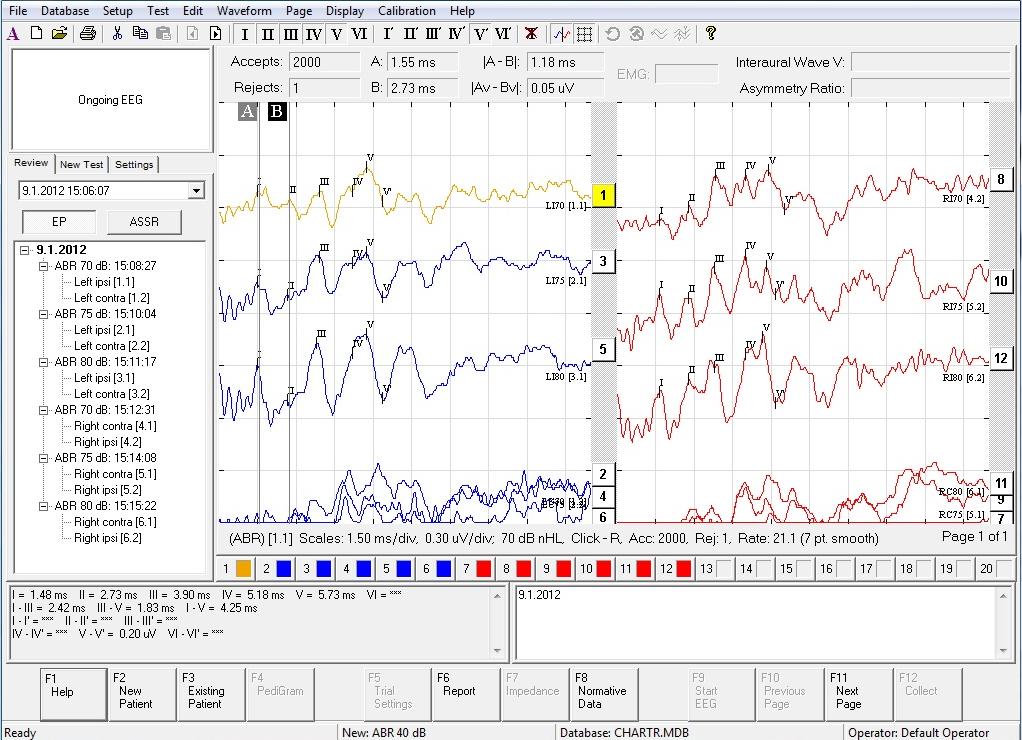Collapse the ABR 70 dB 15:12:31 node
The image size is (1022, 740).
coord(44,410)
